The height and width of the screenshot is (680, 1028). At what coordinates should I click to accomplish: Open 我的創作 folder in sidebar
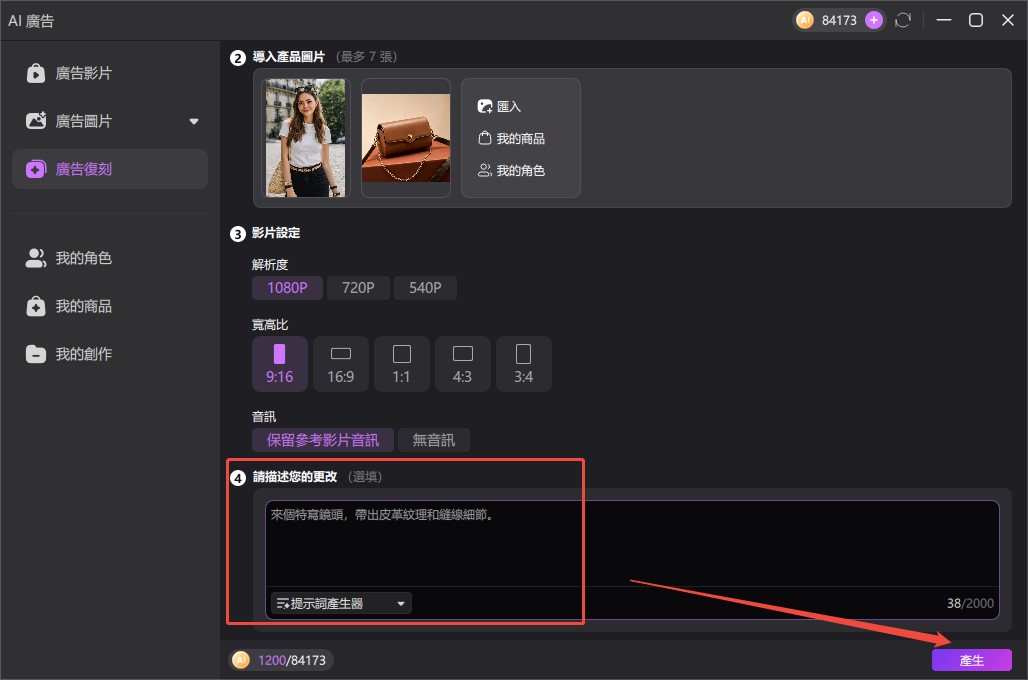109,354
